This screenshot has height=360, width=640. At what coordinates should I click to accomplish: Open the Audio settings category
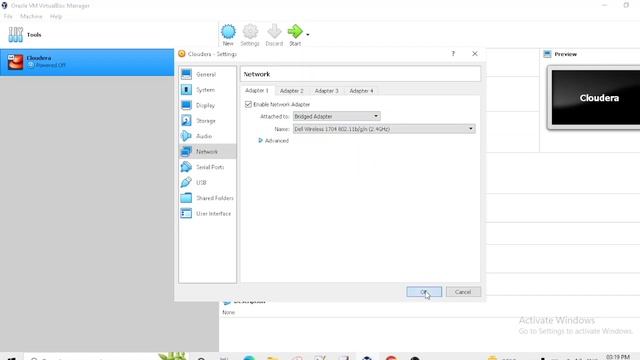207,136
